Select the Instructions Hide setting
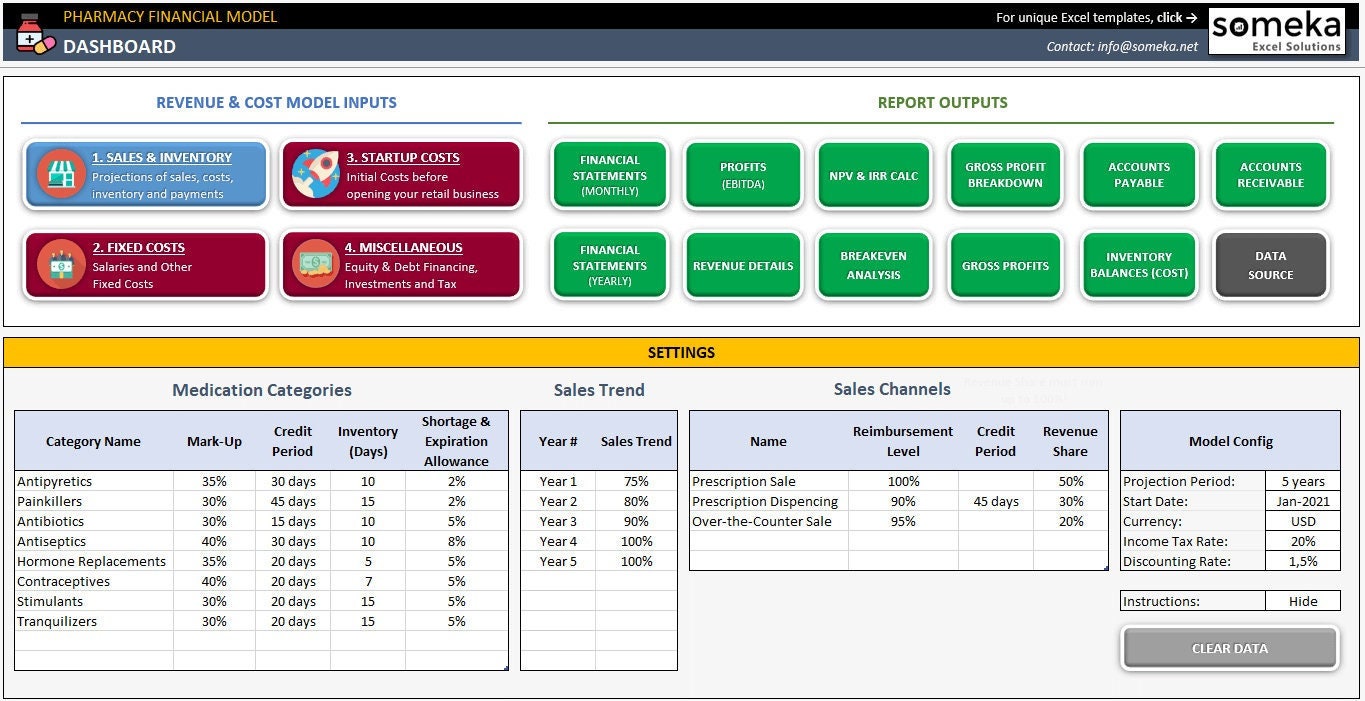This screenshot has height=701, width=1365. tap(1303, 601)
